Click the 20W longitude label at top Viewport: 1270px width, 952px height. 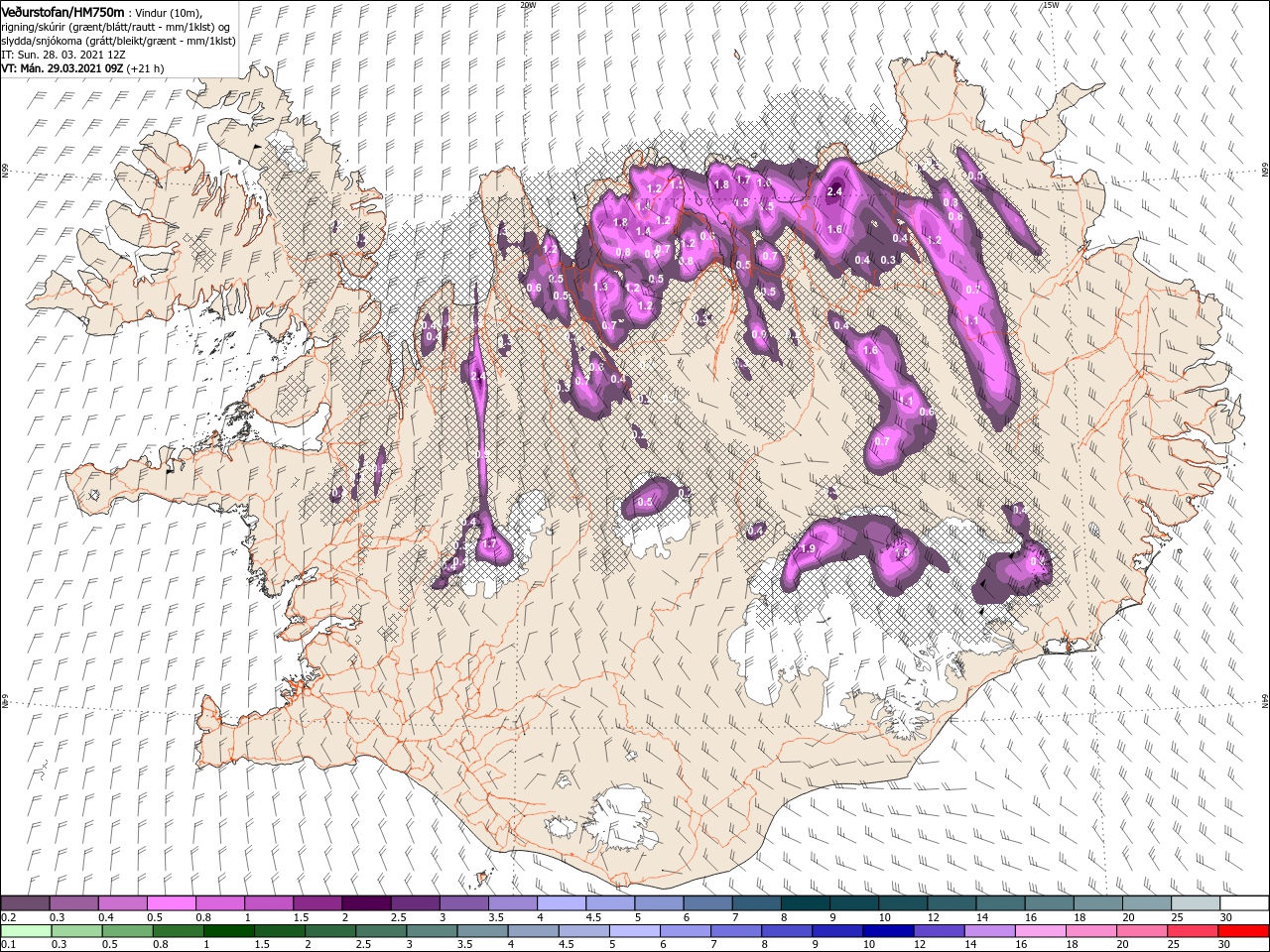pos(528,5)
